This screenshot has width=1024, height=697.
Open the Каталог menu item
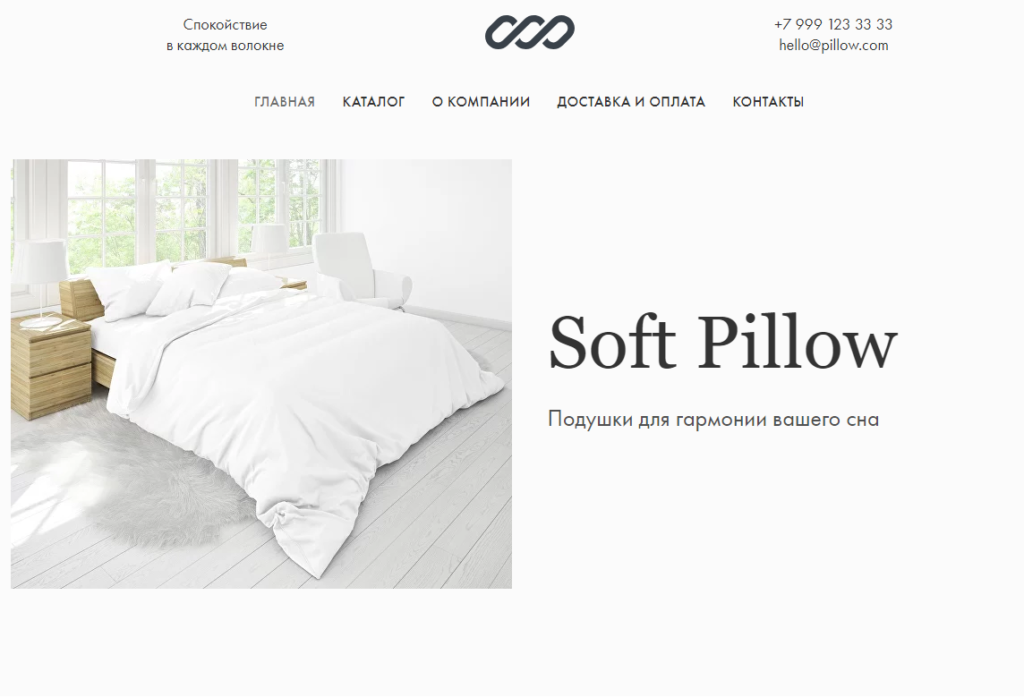coord(374,102)
